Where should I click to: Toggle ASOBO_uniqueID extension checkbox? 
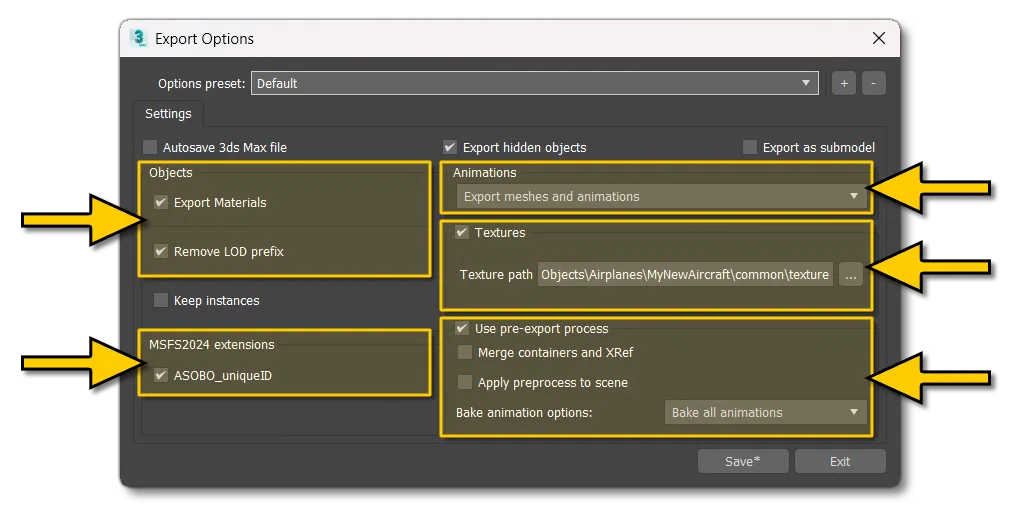point(161,376)
